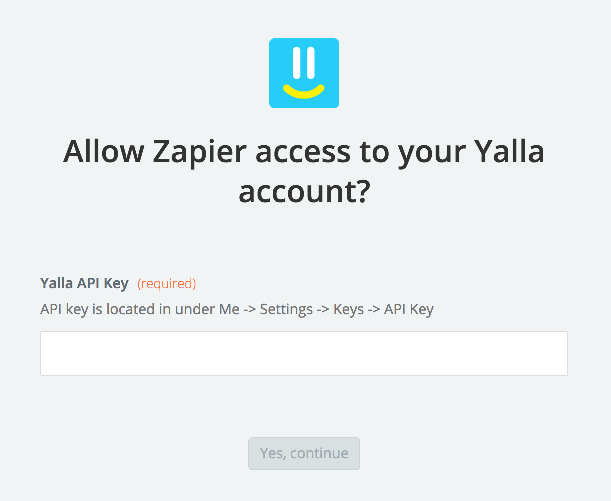
Task: Click the word account? in the heading
Action: pos(304,191)
